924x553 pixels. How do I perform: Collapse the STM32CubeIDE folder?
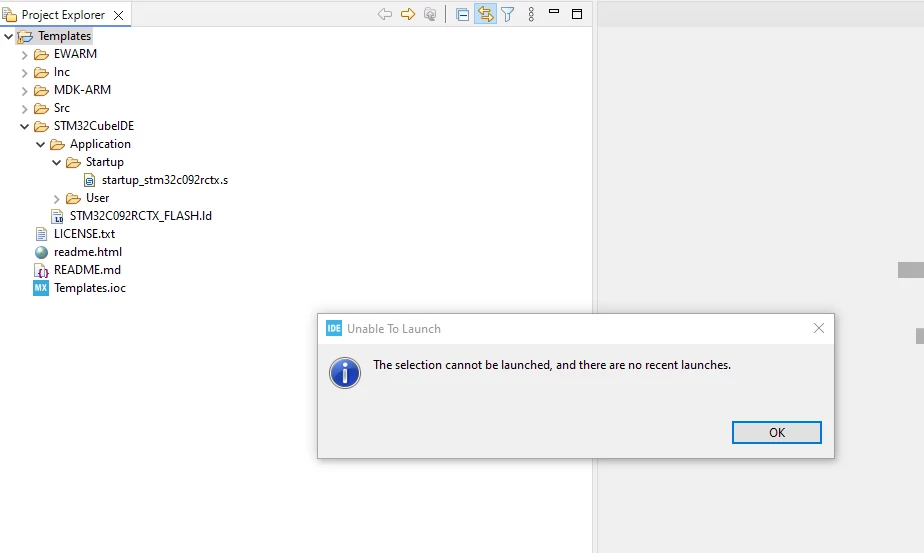click(24, 126)
